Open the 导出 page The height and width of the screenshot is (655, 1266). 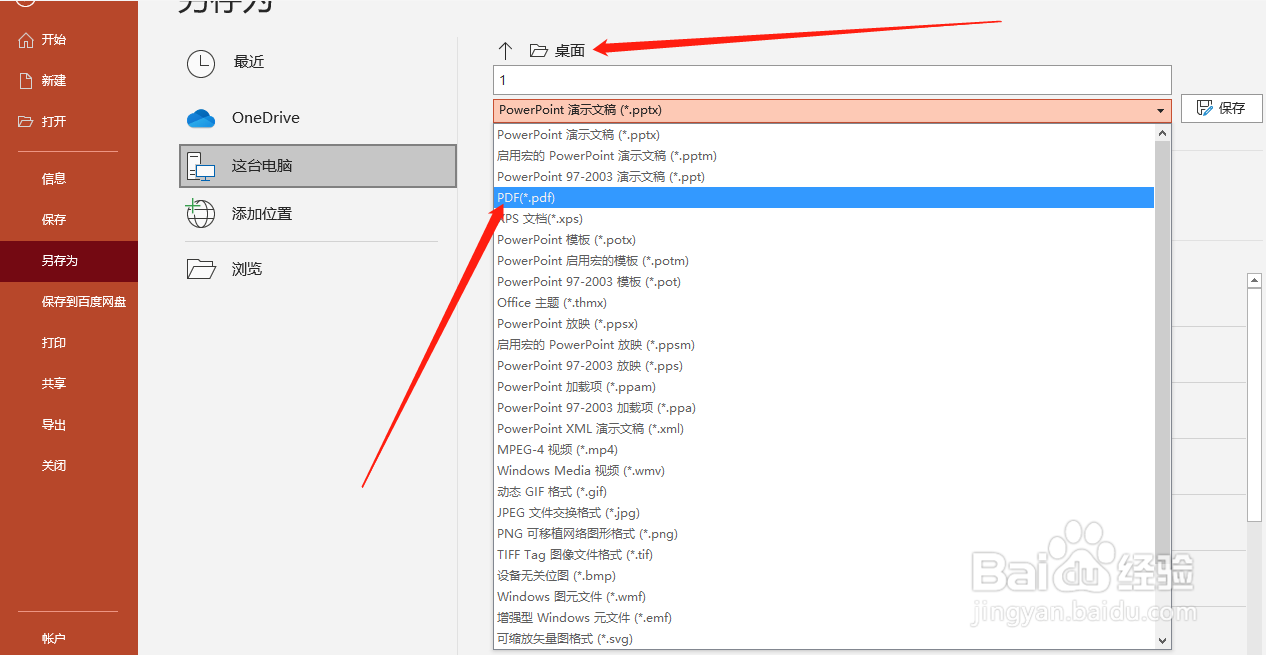54,425
